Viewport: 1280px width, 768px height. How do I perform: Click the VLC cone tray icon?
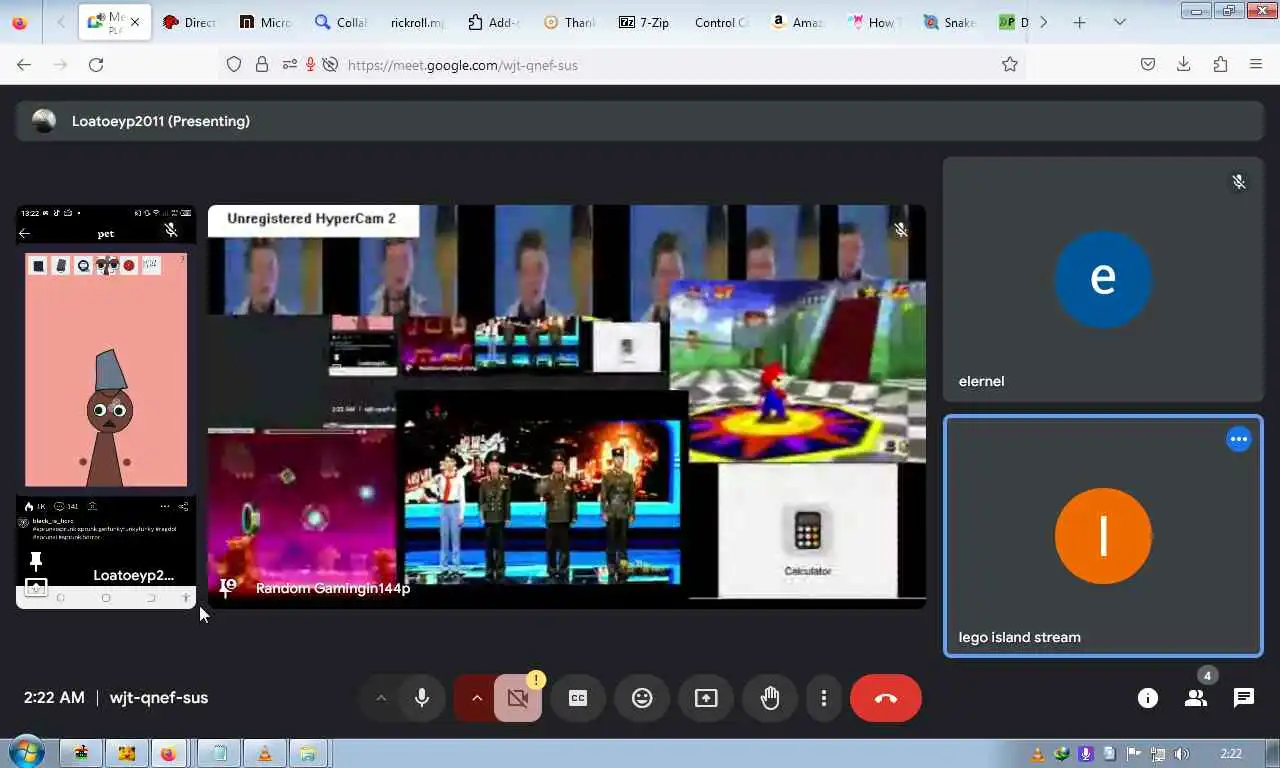(x=1037, y=754)
